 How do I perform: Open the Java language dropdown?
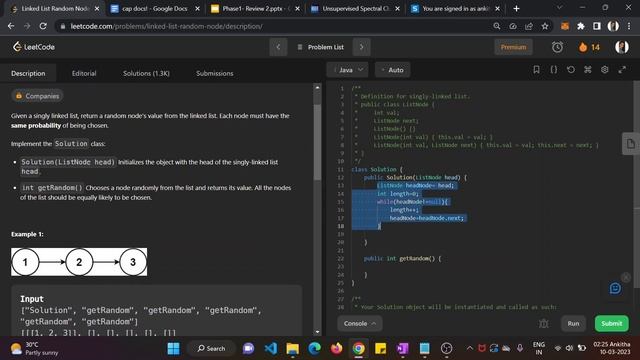(347, 70)
